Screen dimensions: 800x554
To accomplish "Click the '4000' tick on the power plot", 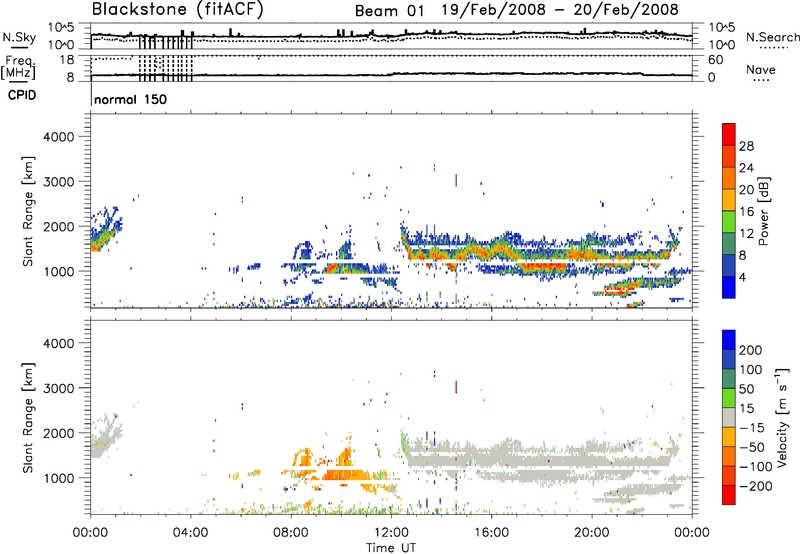I will pos(59,137).
